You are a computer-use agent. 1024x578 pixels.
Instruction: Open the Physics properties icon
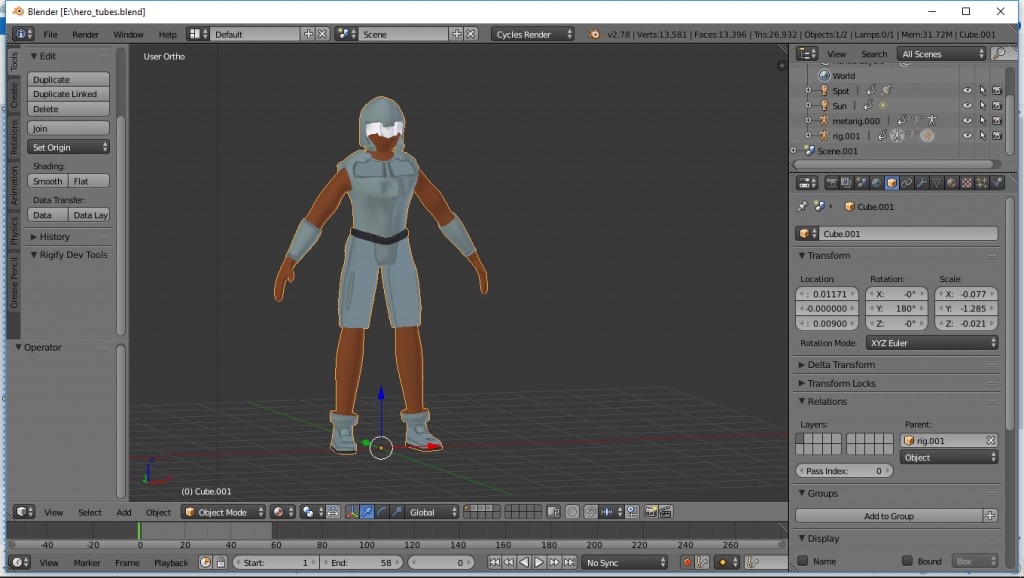point(995,183)
